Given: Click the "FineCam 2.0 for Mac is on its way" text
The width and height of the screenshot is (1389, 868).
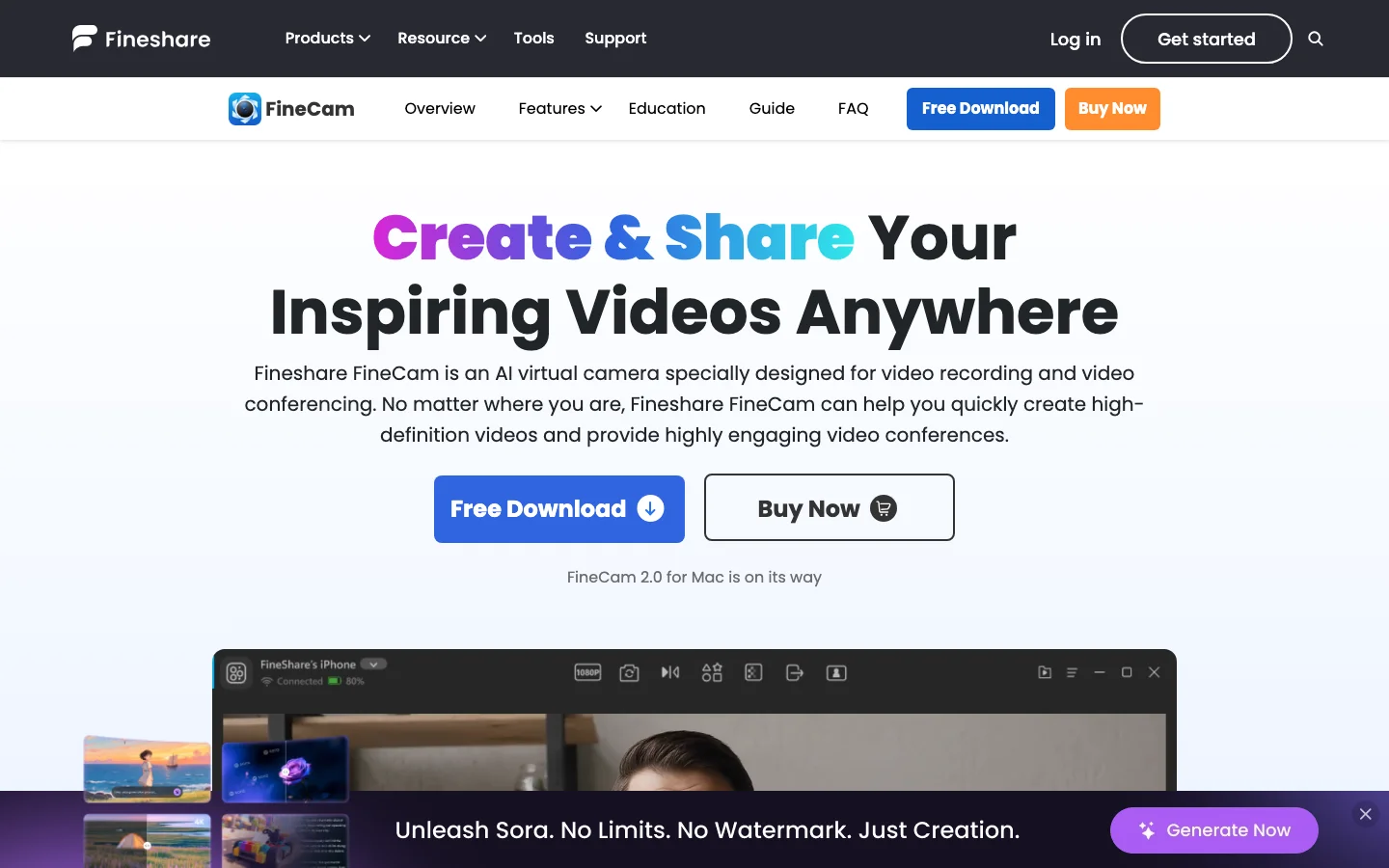Looking at the screenshot, I should (x=694, y=577).
